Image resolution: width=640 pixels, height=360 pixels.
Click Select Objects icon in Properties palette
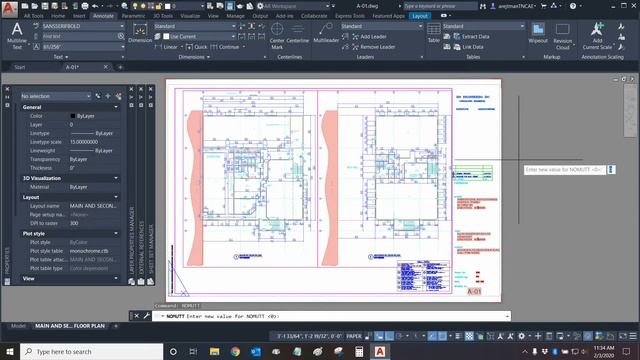coord(108,96)
